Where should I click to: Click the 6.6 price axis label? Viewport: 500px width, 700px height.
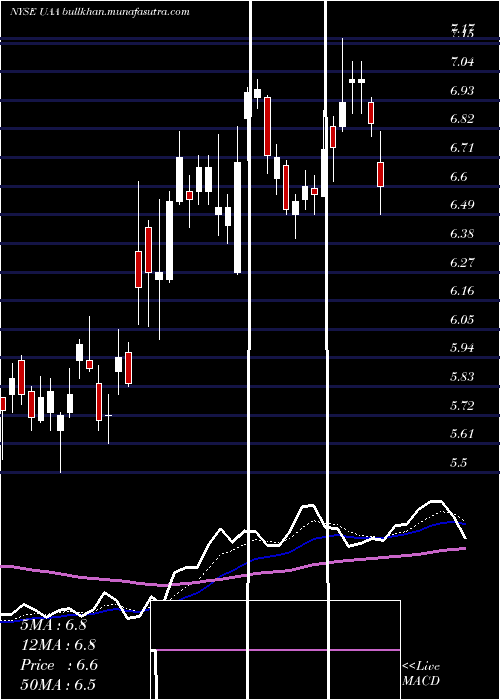(459, 177)
